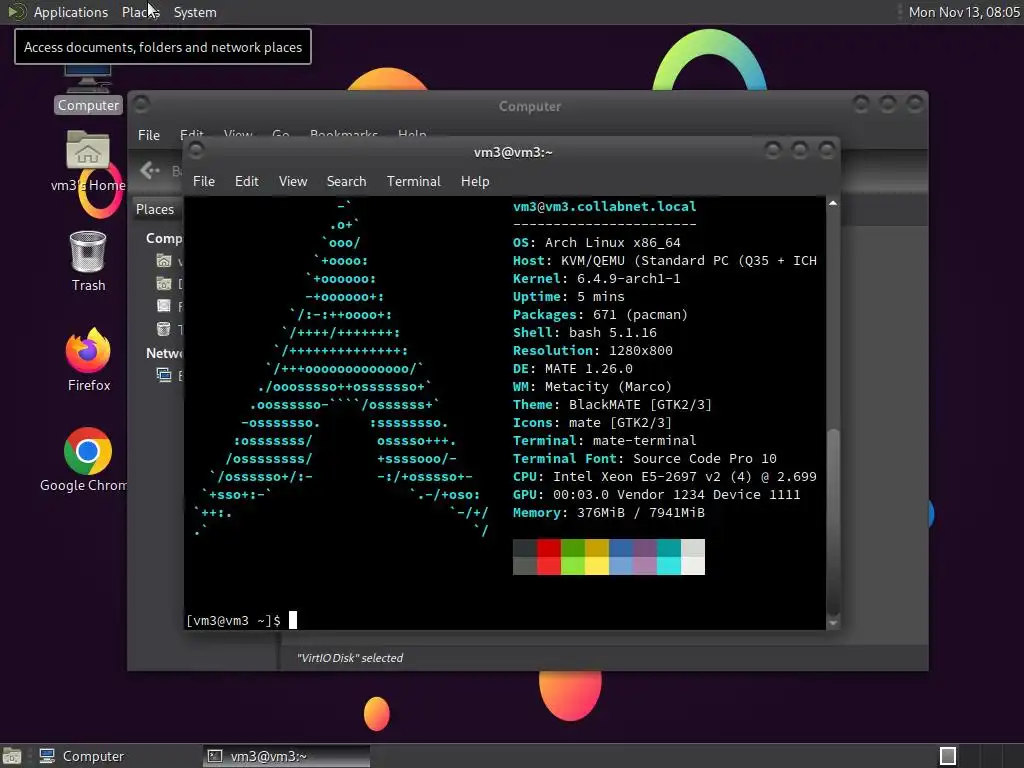Screen dimensions: 1024x768
Task: Open Go menu in Computer window
Action: (281, 135)
